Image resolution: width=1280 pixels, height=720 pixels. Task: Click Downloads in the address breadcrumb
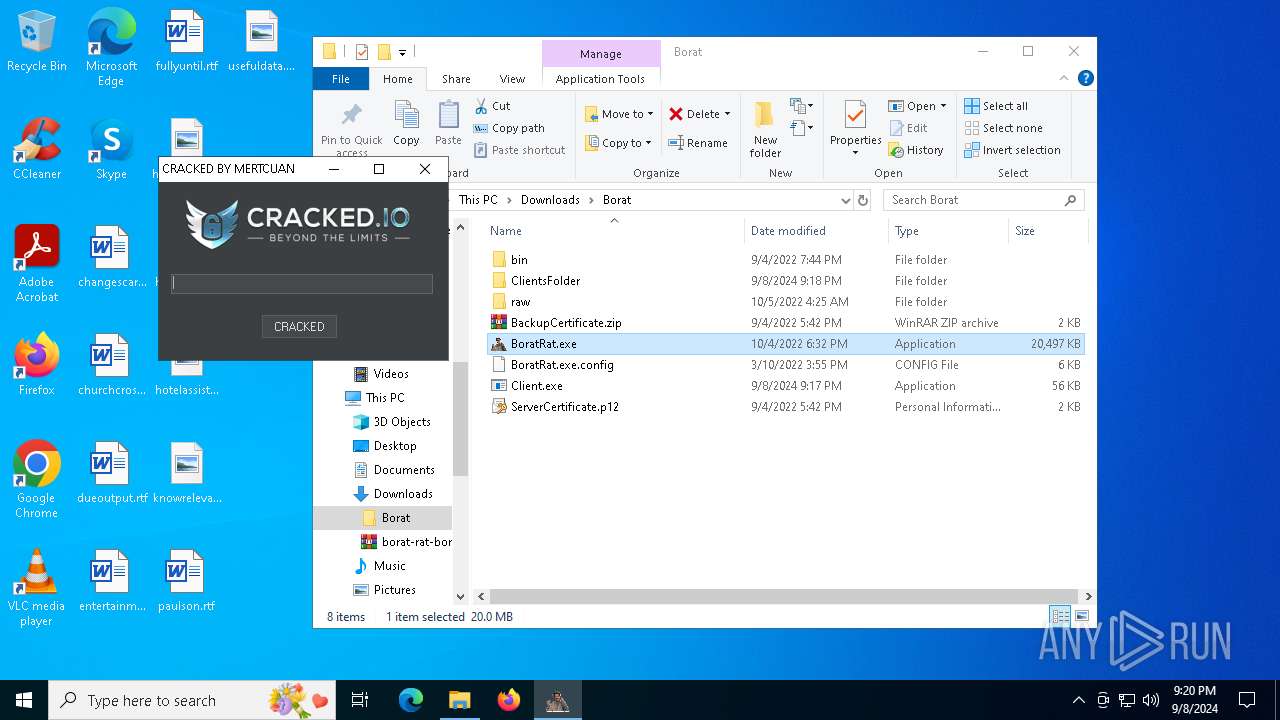(550, 200)
